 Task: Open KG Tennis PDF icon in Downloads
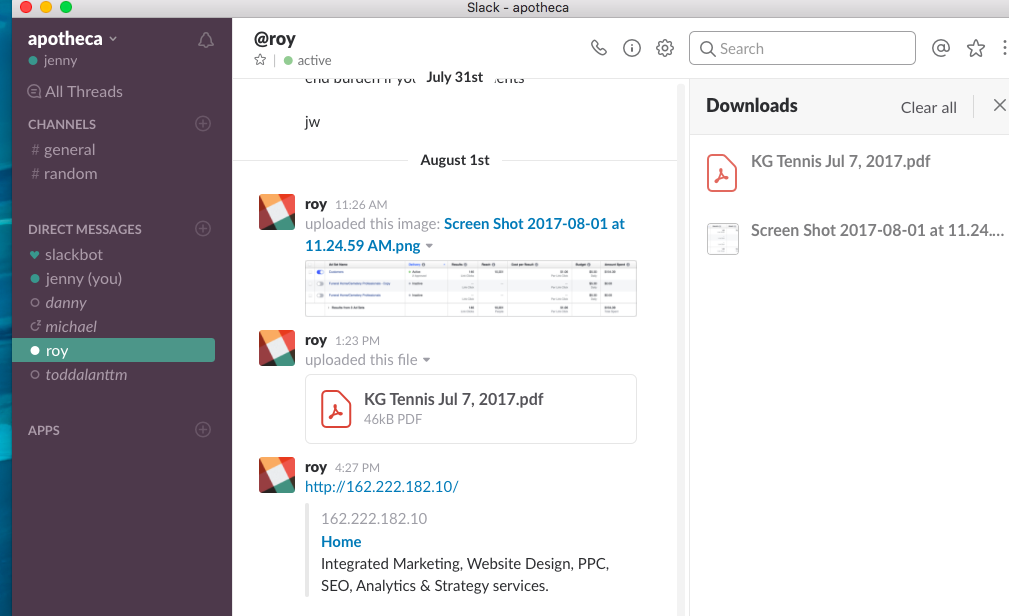point(721,173)
